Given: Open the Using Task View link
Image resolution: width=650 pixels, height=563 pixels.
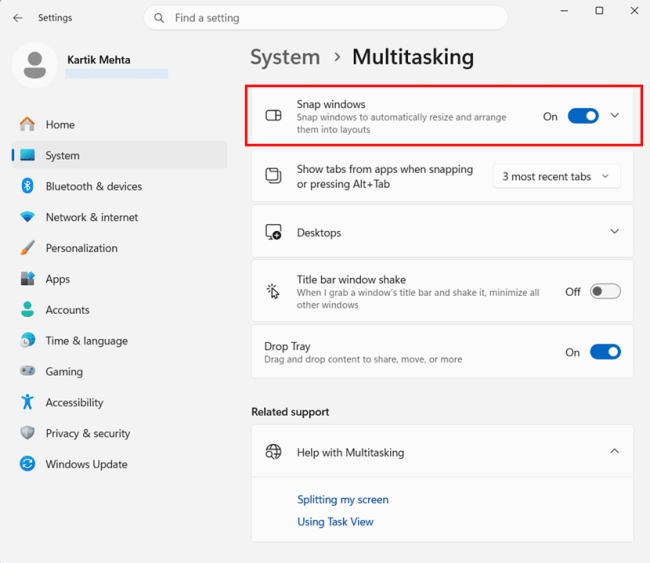Looking at the screenshot, I should 335,522.
